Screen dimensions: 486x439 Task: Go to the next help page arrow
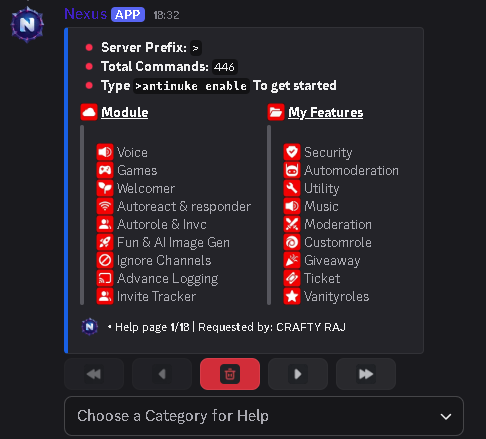[x=298, y=374]
